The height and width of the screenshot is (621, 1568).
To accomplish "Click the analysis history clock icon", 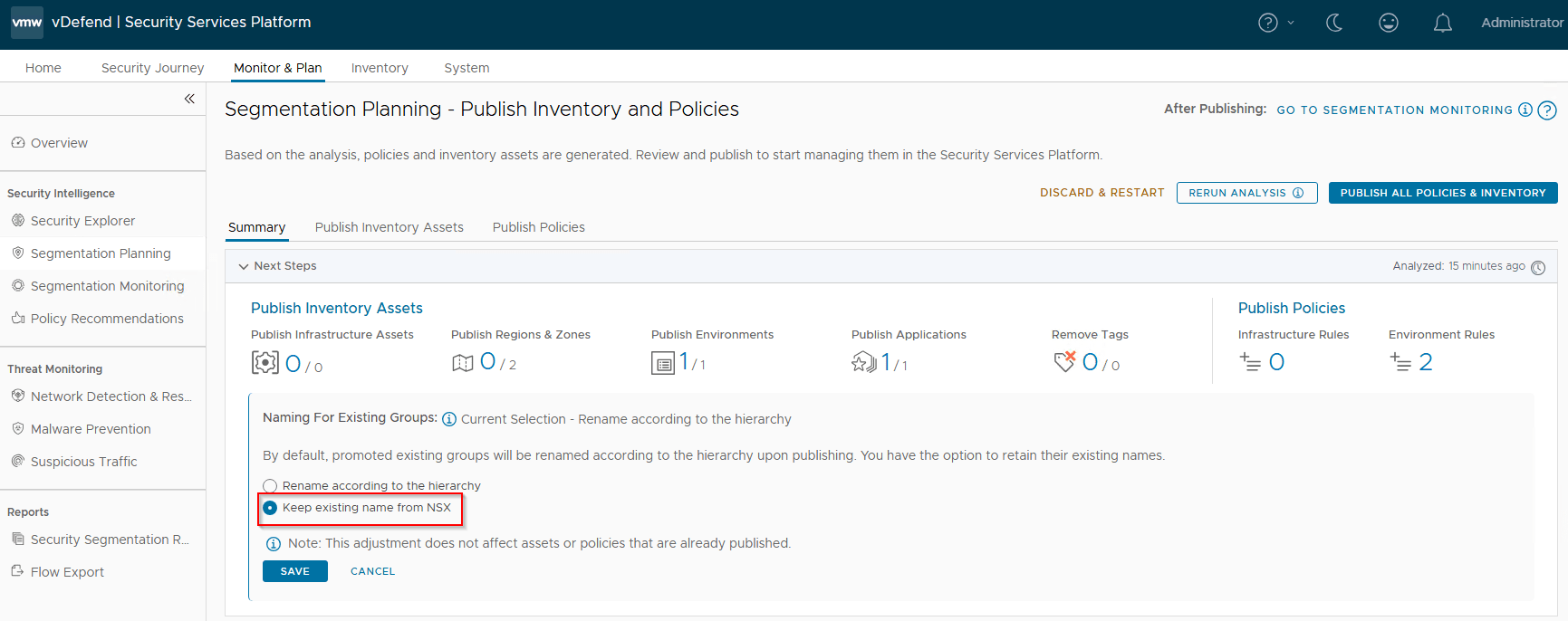I will (x=1538, y=267).
